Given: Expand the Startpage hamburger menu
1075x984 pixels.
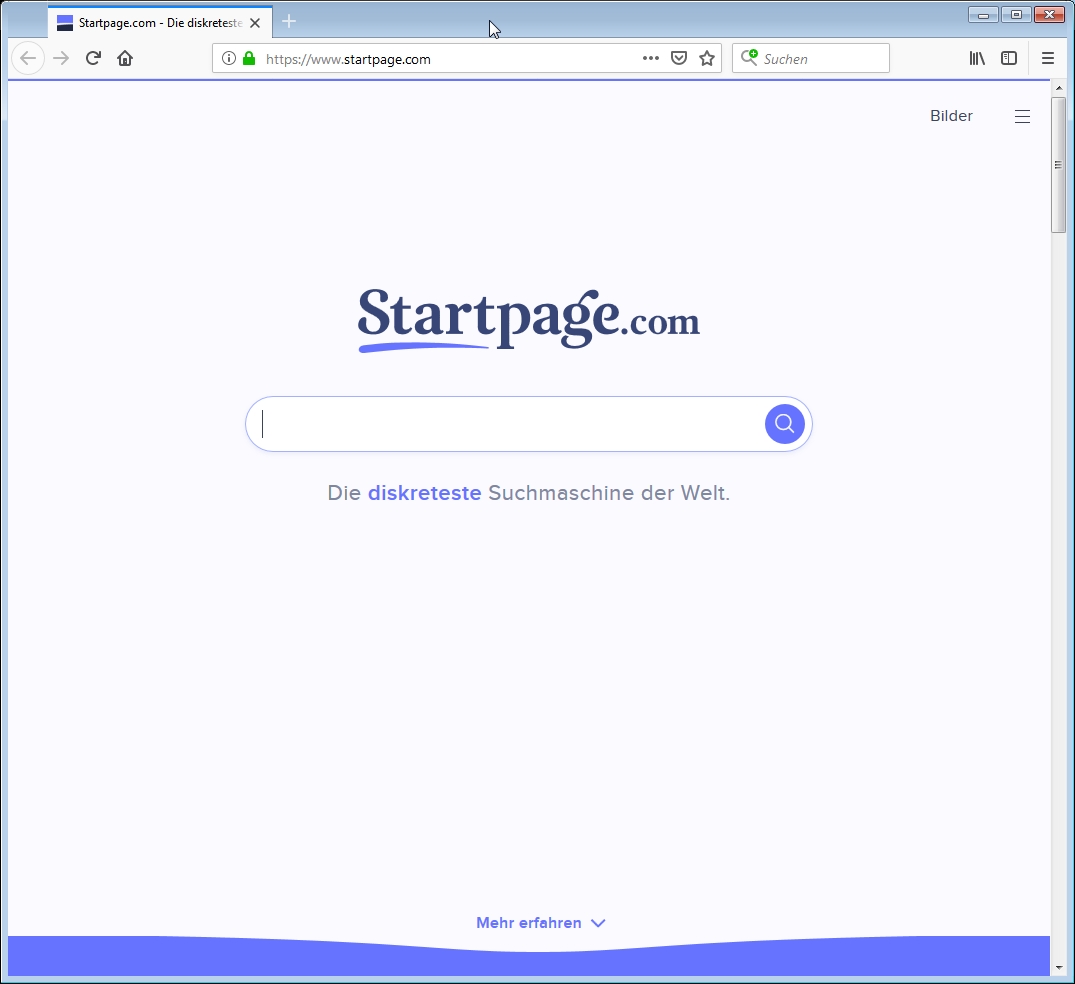Looking at the screenshot, I should pos(1022,117).
